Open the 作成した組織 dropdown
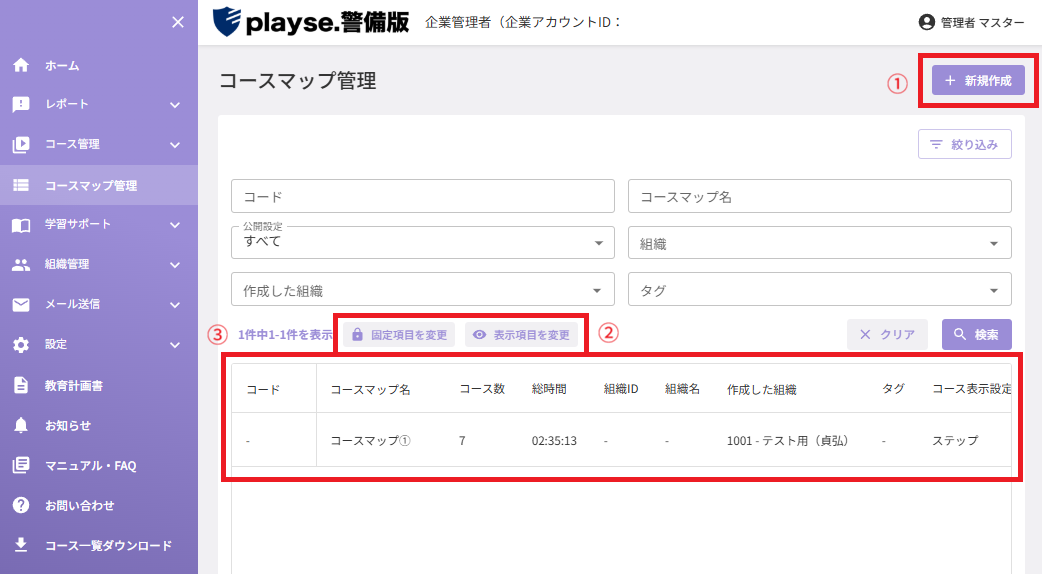The image size is (1042, 574). (423, 290)
